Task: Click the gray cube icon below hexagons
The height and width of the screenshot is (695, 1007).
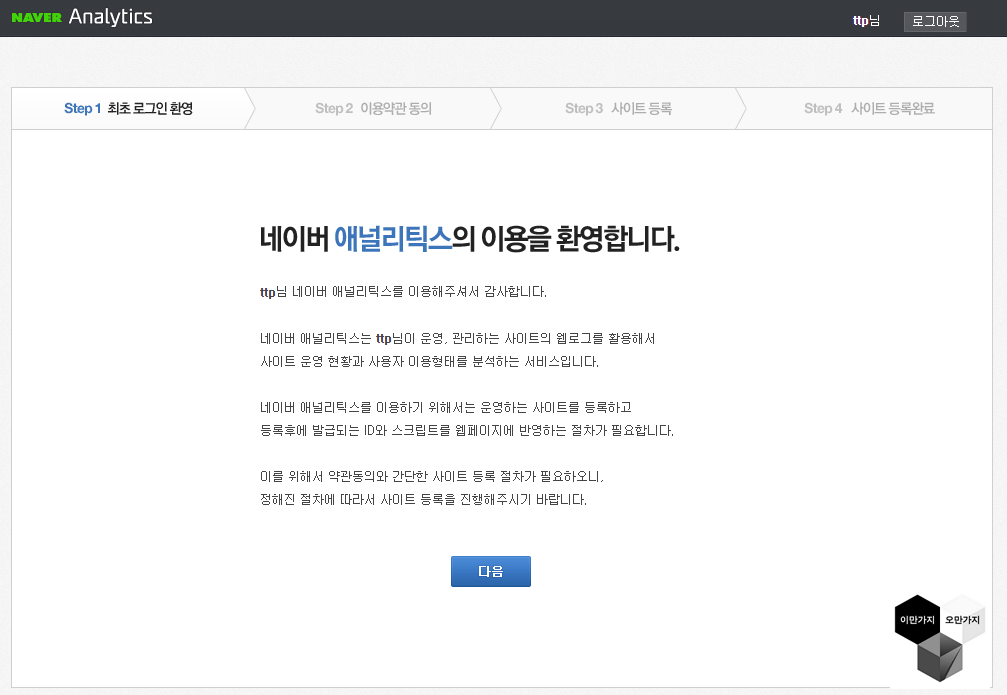Action: pos(940,658)
